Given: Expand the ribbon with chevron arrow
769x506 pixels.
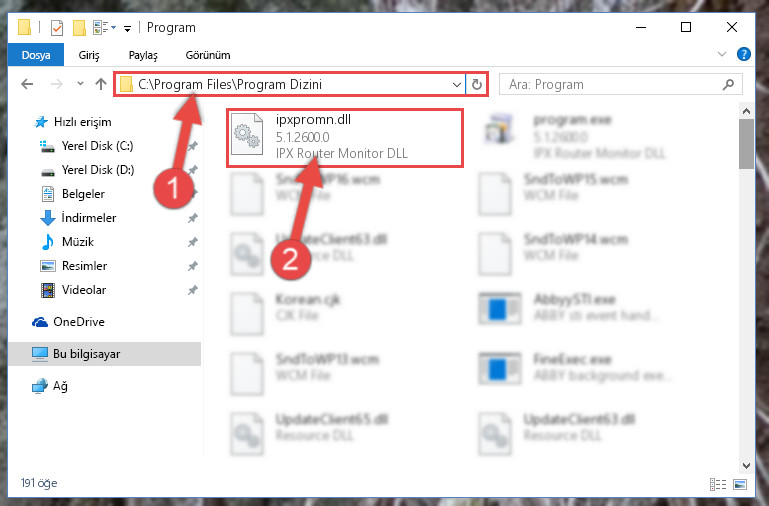Looking at the screenshot, I should (721, 54).
